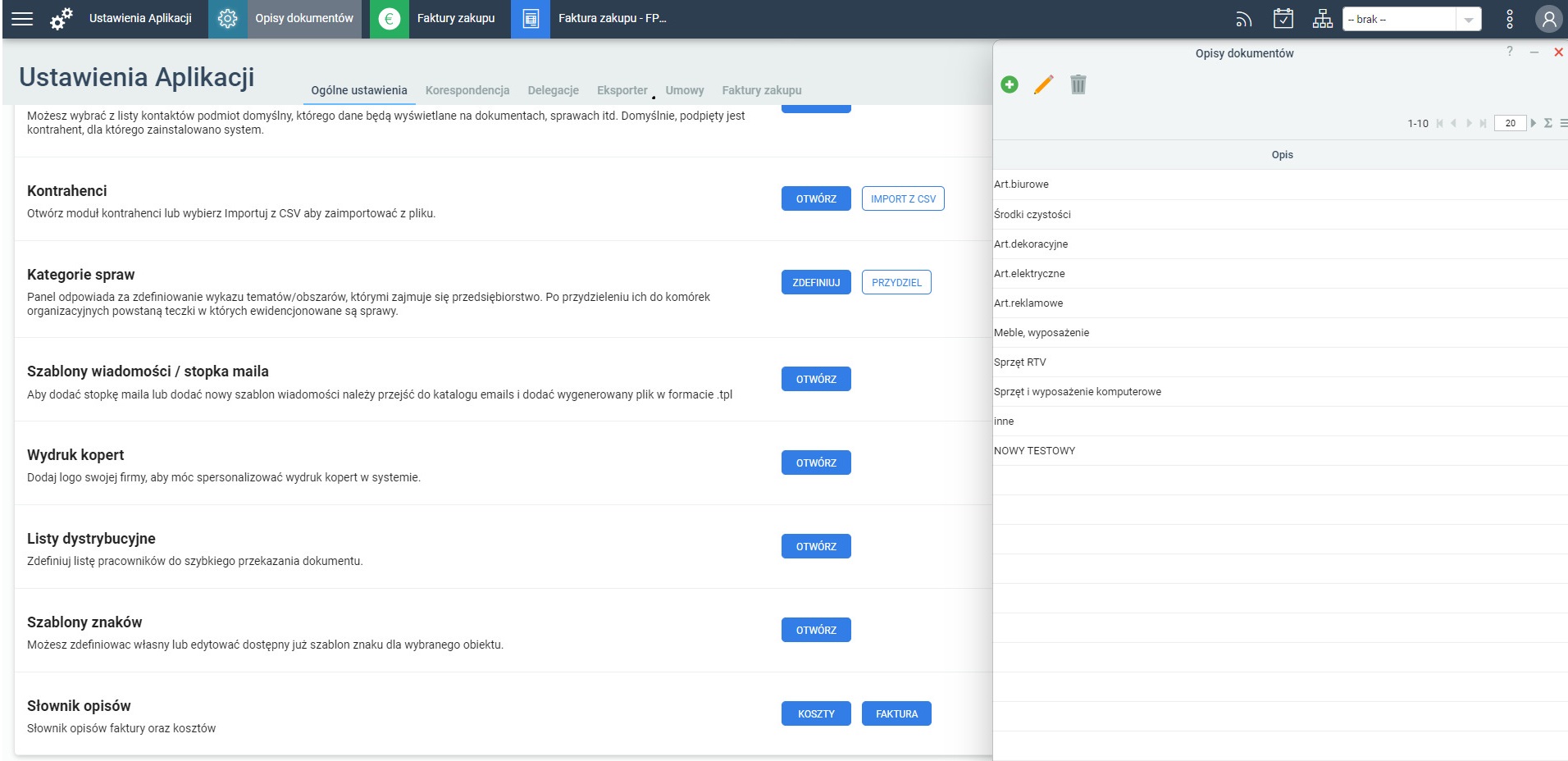This screenshot has width=1568, height=761.
Task: Click the orange pencil edit icon
Action: 1043,84
